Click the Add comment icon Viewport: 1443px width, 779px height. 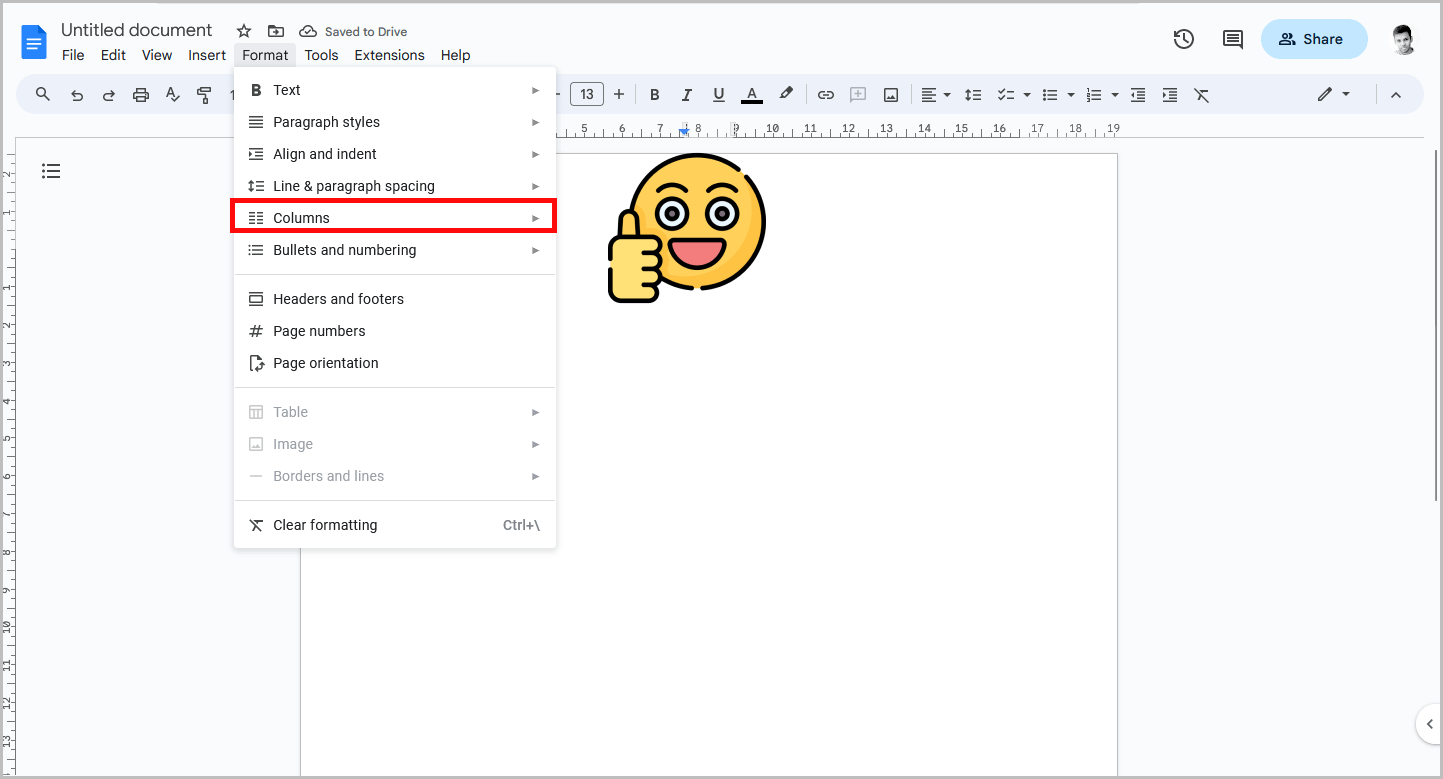pos(858,94)
